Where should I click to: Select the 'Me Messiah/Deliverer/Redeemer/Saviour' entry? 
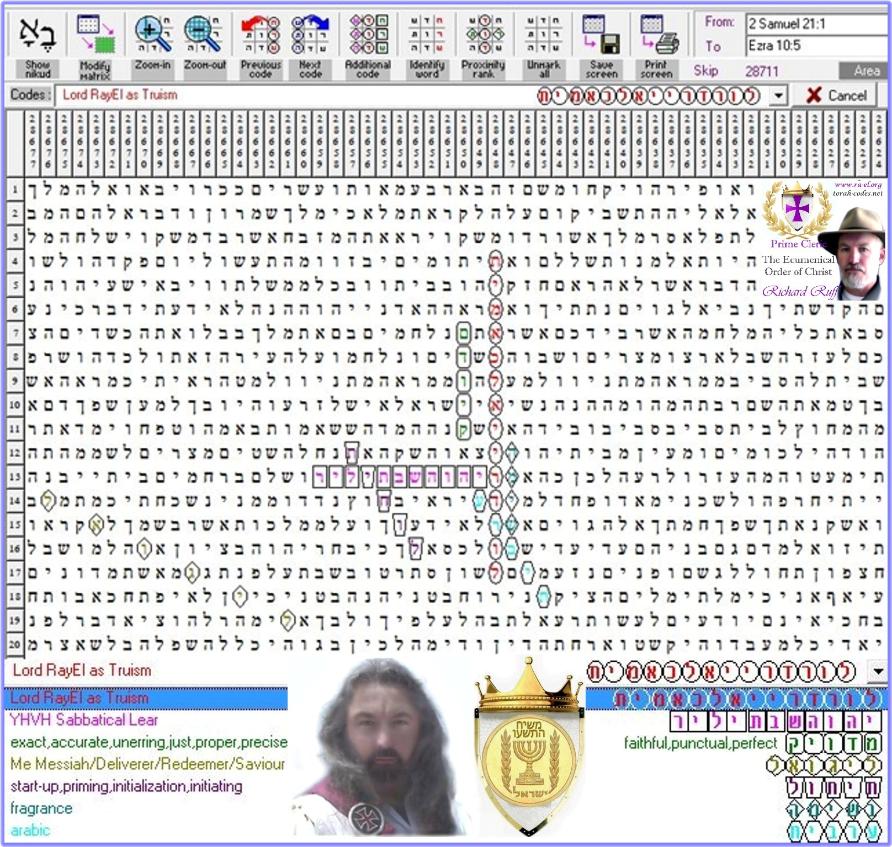147,764
